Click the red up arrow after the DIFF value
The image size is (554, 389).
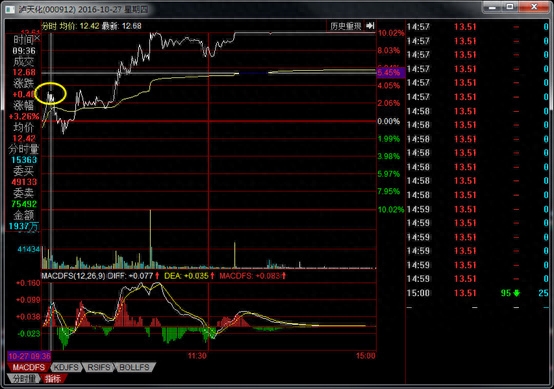[x=157, y=276]
